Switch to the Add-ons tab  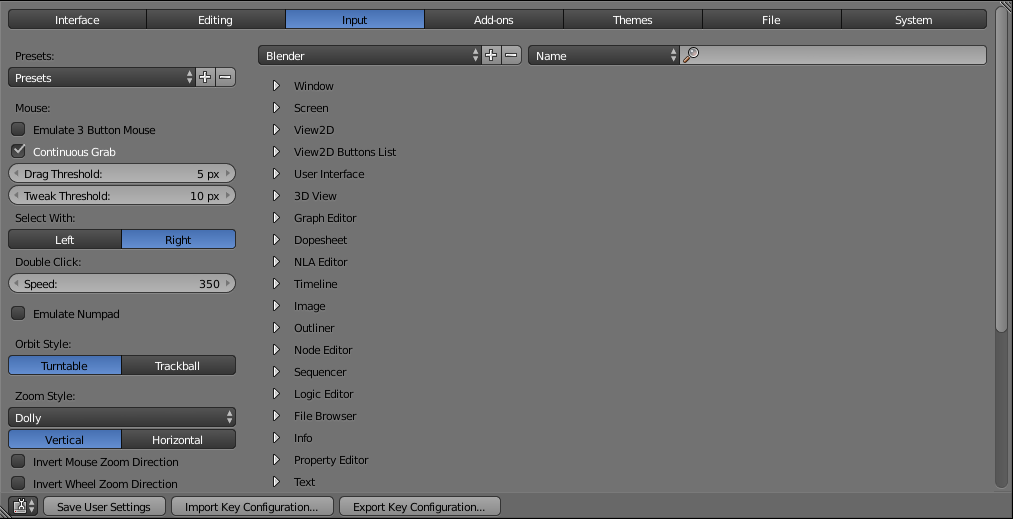[493, 20]
